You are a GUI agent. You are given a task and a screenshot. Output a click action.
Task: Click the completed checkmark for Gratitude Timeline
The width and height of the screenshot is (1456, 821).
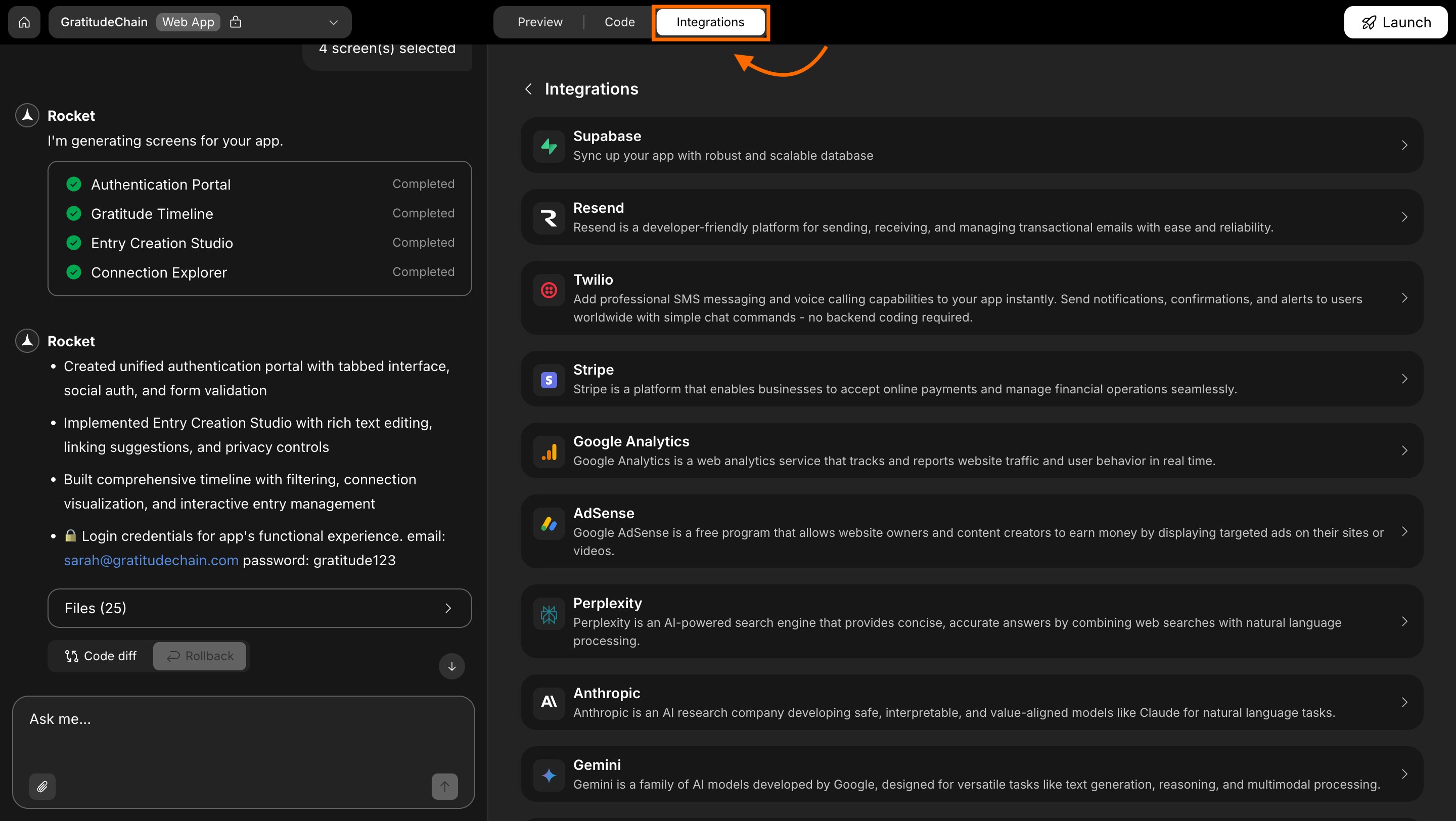73,213
